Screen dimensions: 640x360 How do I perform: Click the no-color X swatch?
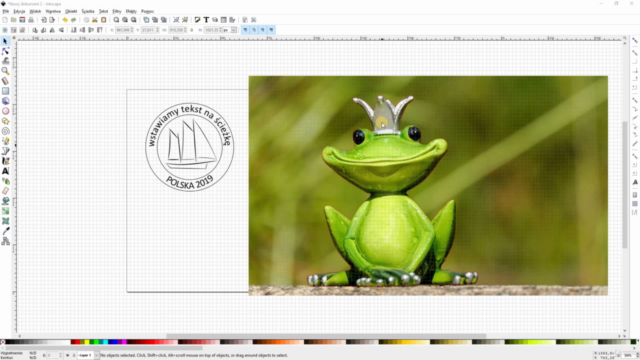[2, 342]
